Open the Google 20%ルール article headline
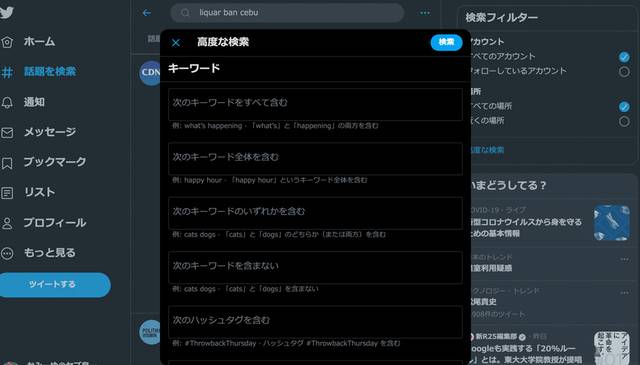This screenshot has width=640, height=365. pos(527,354)
